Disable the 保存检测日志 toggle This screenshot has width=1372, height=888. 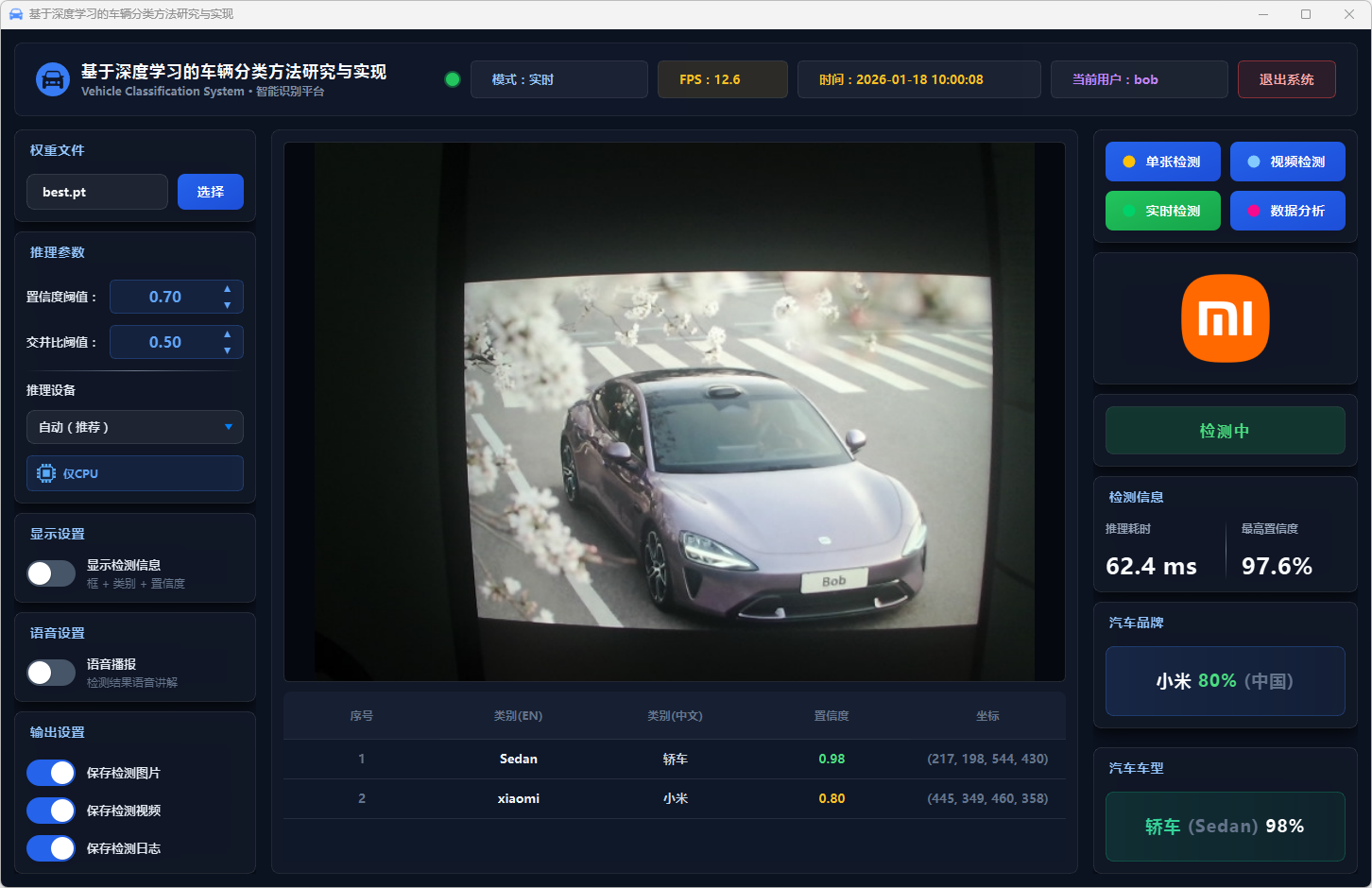(51, 848)
